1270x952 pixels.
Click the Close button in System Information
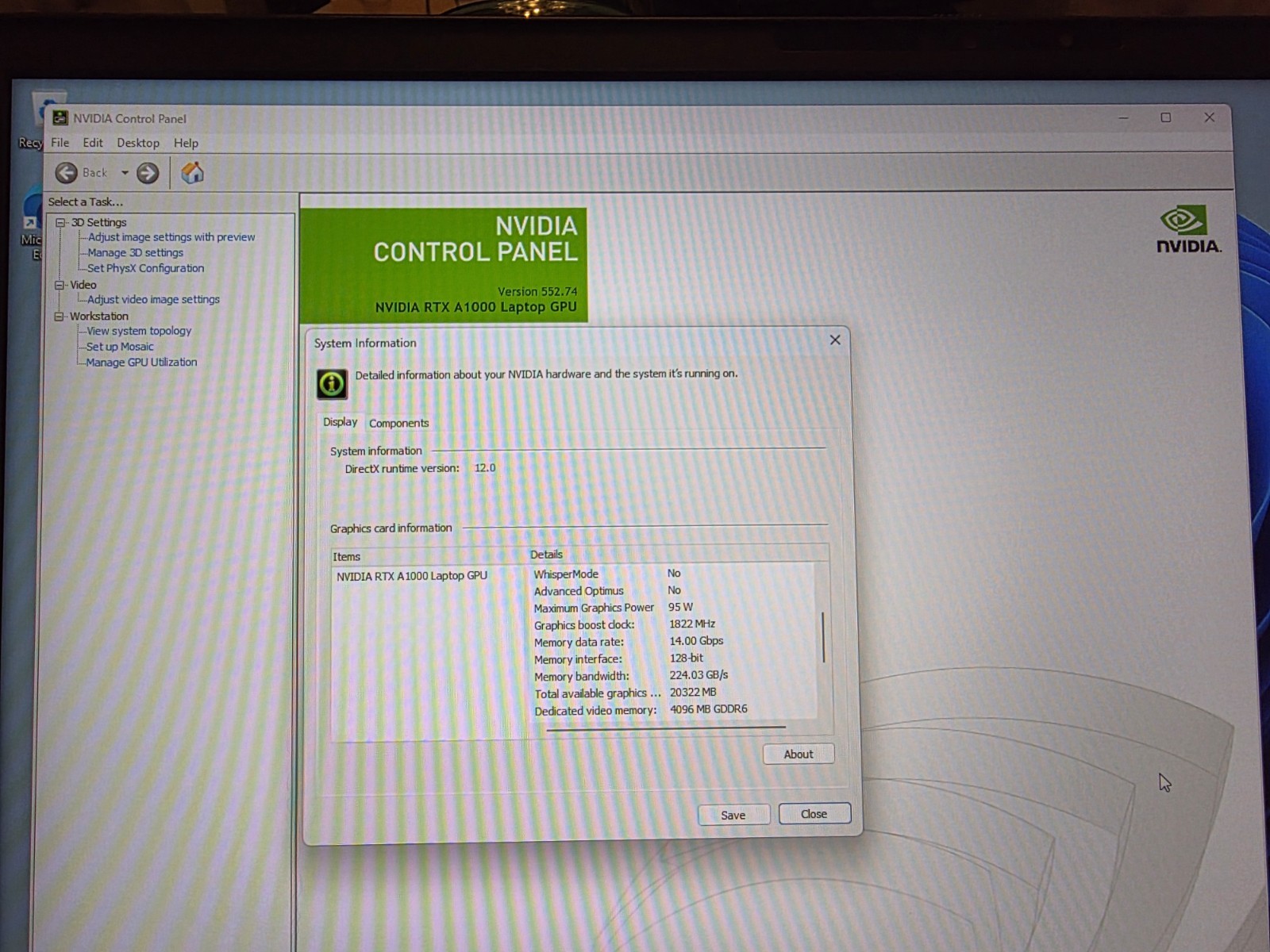pyautogui.click(x=814, y=814)
